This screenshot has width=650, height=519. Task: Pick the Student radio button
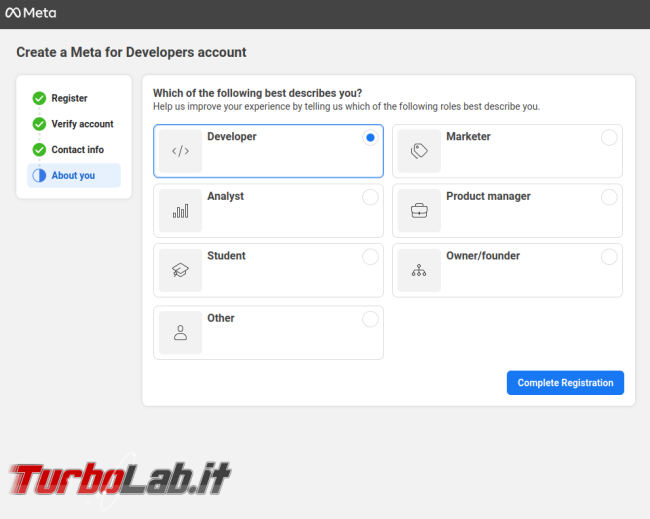(370, 257)
